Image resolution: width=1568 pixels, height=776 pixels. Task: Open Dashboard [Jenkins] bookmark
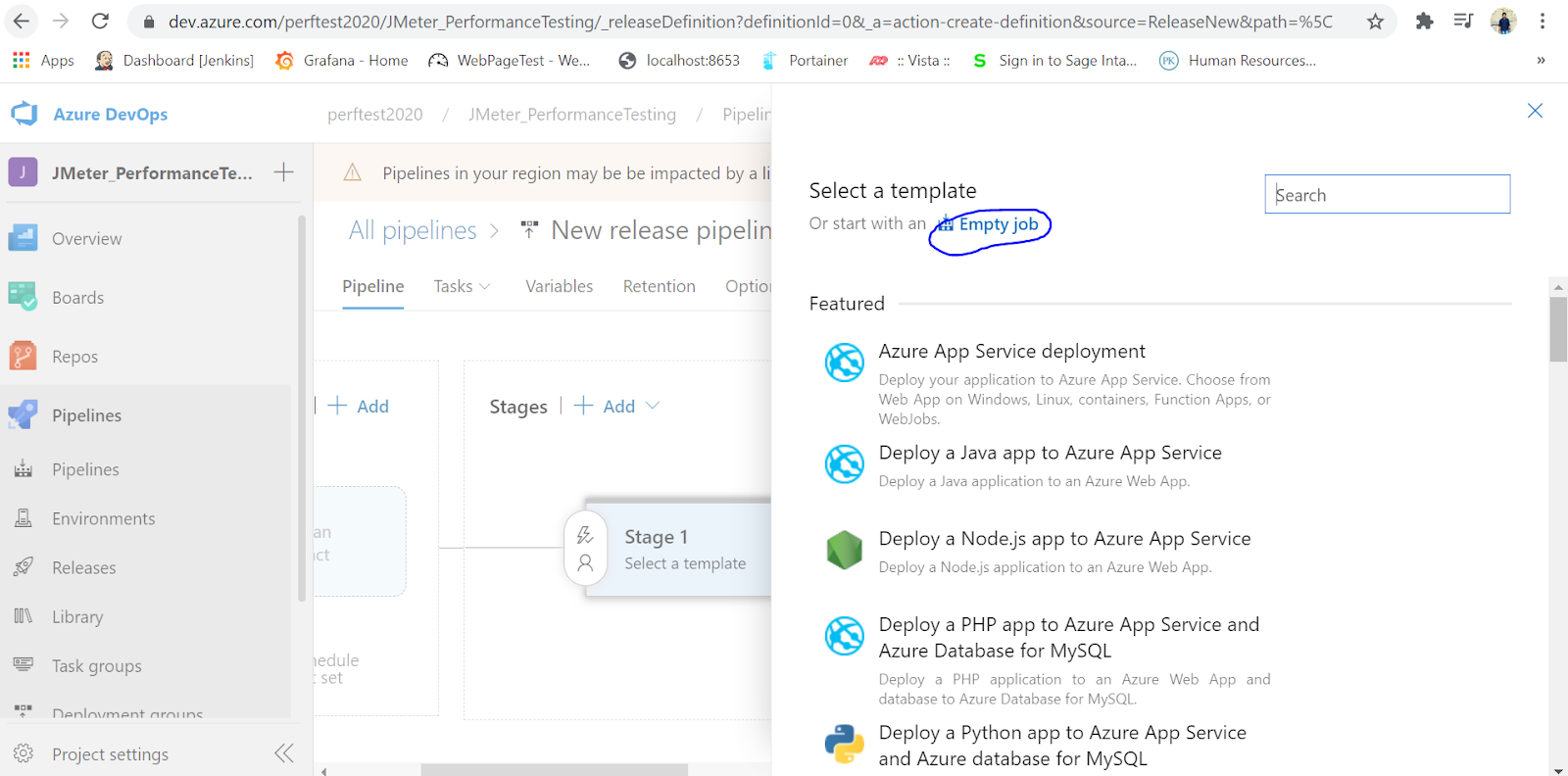click(x=174, y=61)
